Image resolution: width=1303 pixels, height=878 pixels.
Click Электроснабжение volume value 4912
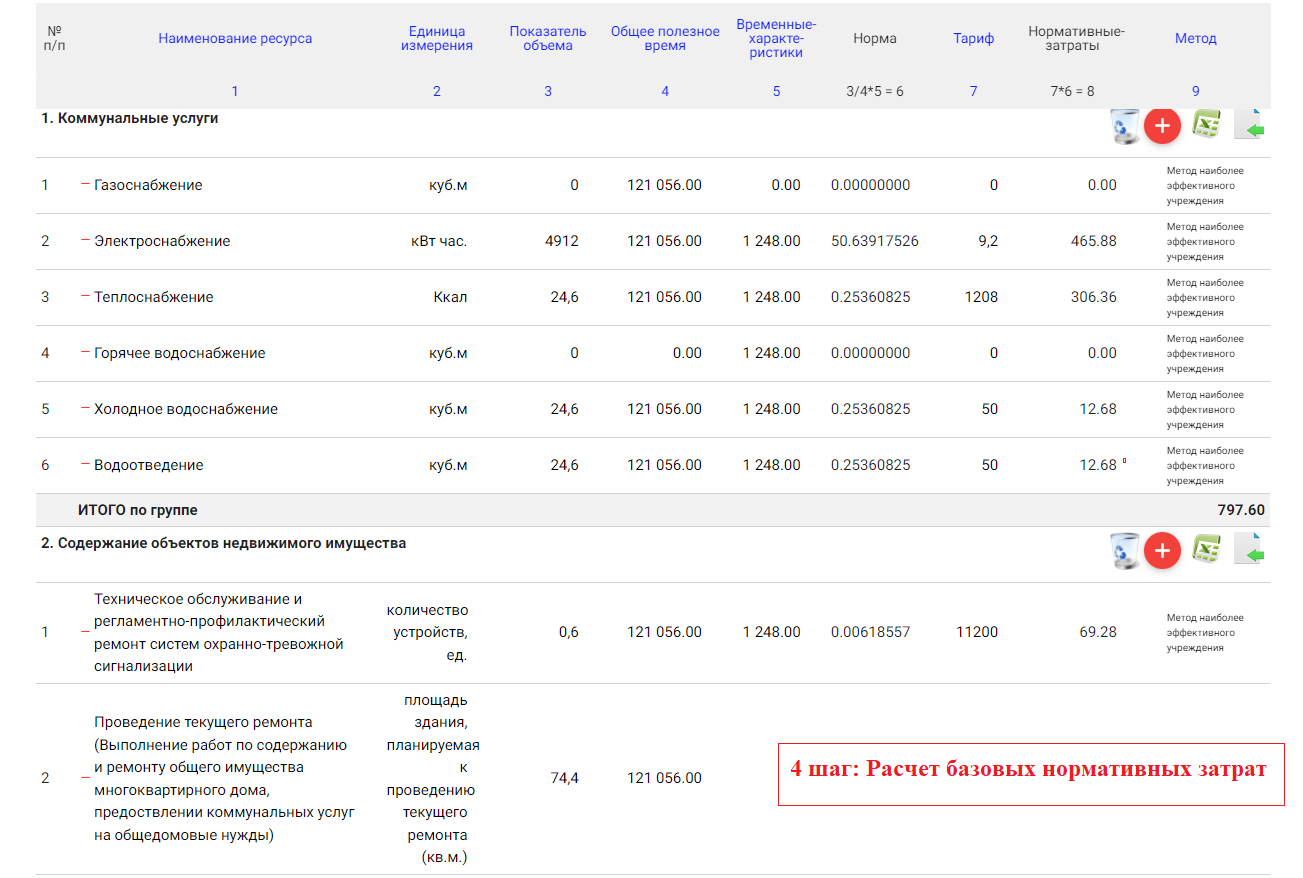click(x=561, y=241)
